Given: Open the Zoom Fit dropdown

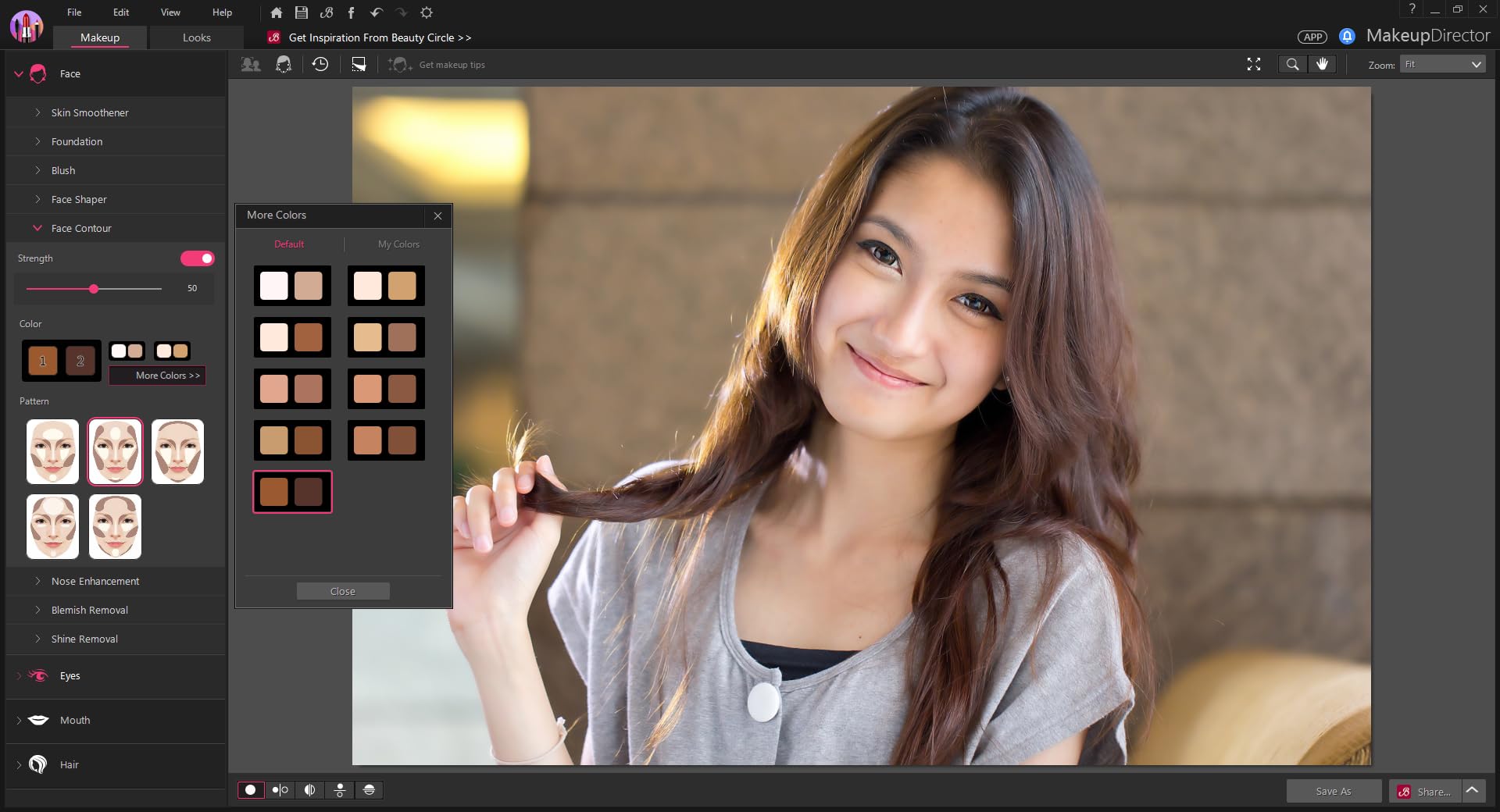Looking at the screenshot, I should pyautogui.click(x=1441, y=65).
